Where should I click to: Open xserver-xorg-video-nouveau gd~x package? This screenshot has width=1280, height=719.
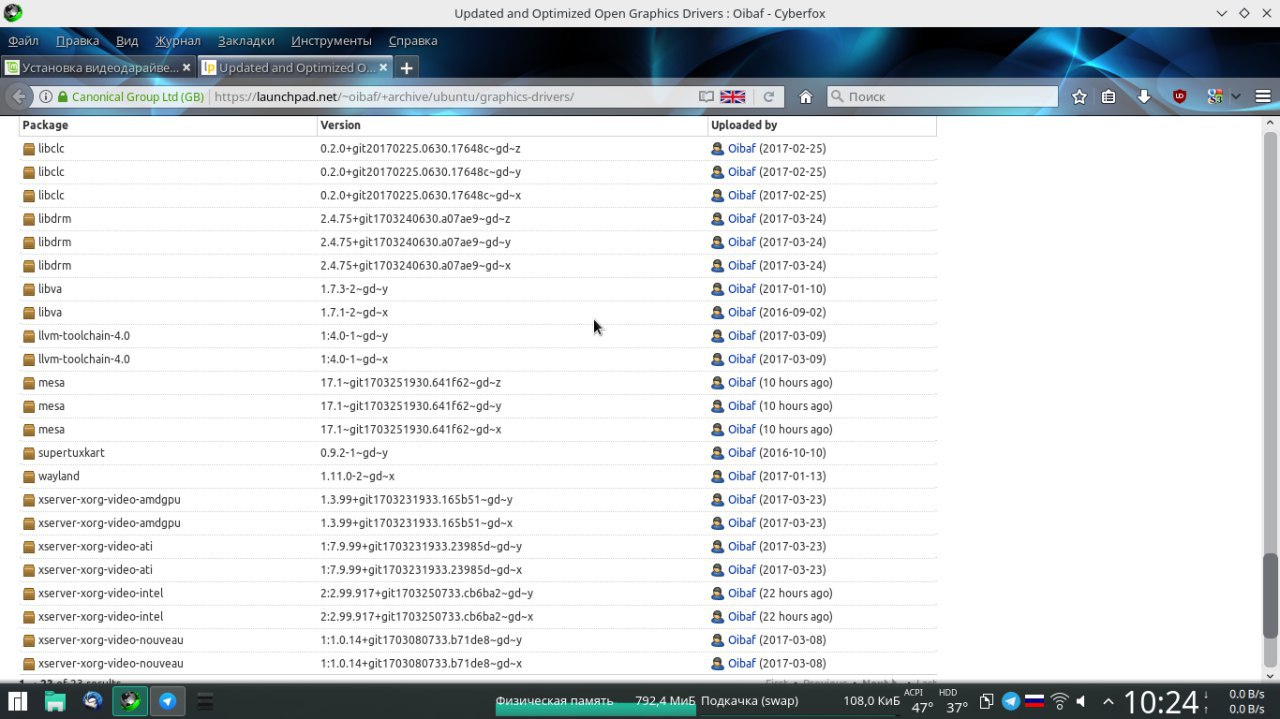pyautogui.click(x=110, y=664)
